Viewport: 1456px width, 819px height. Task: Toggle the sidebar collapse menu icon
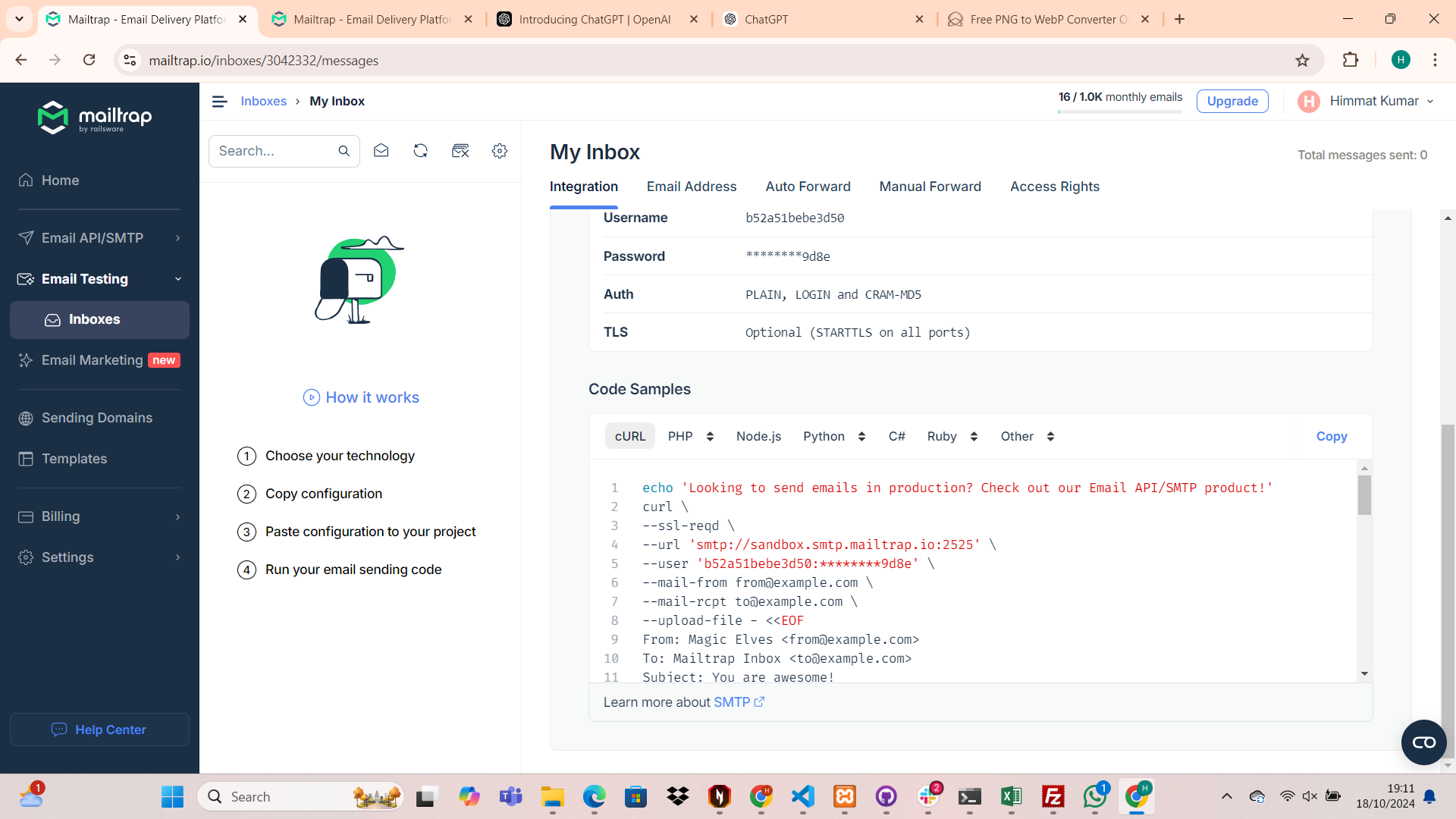[219, 101]
